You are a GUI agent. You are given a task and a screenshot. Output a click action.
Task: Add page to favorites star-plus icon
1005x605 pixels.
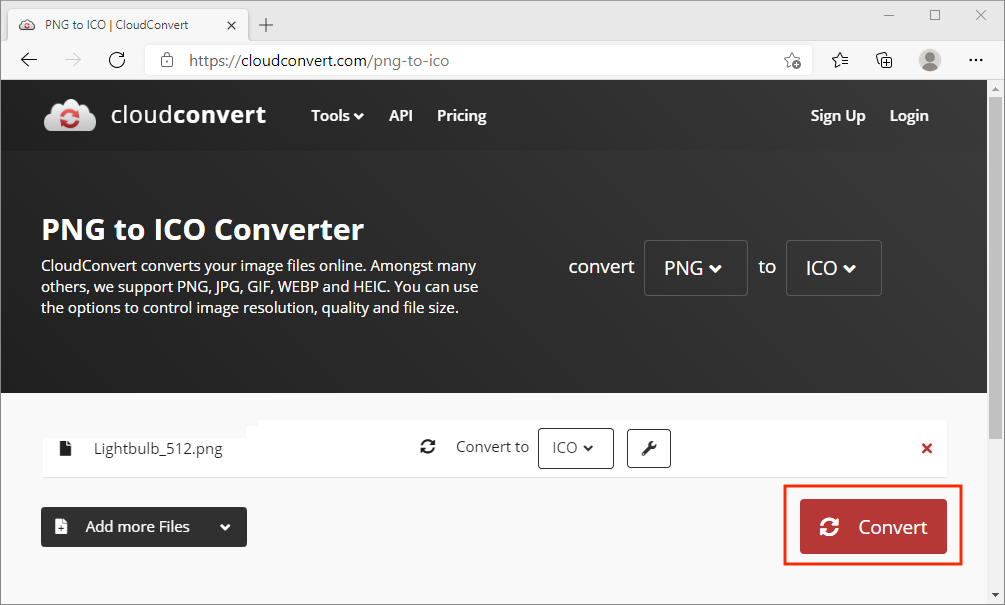tap(792, 60)
